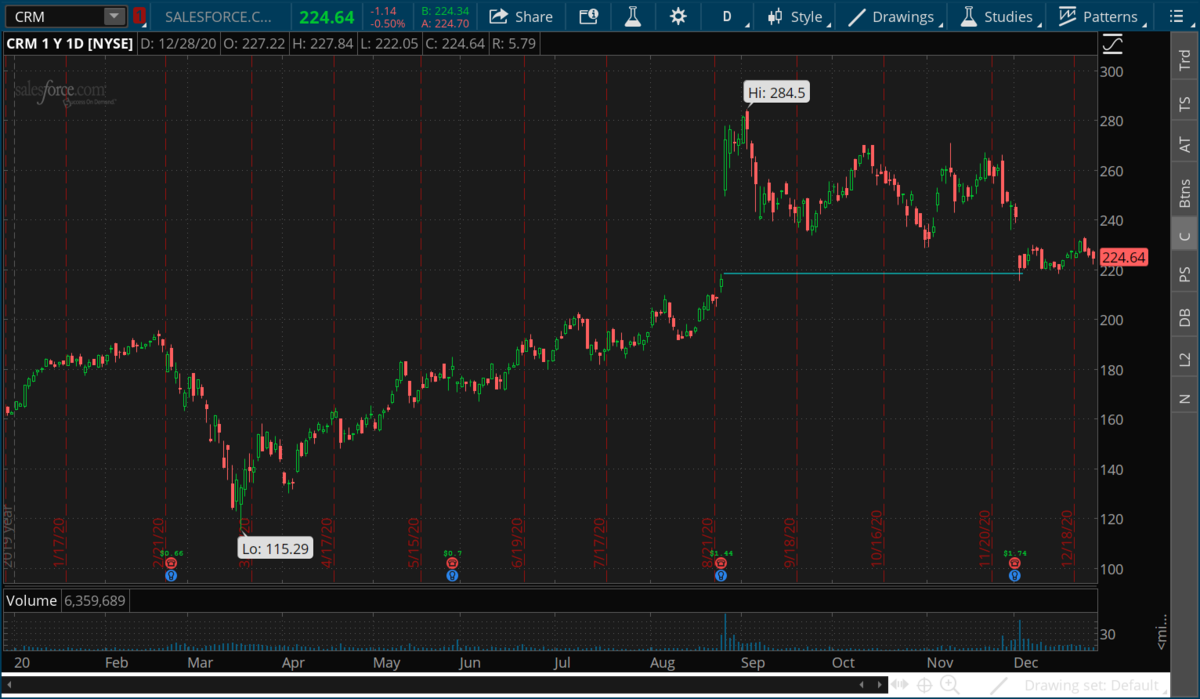
Task: Open the TS sidebar tab
Action: coord(1185,103)
